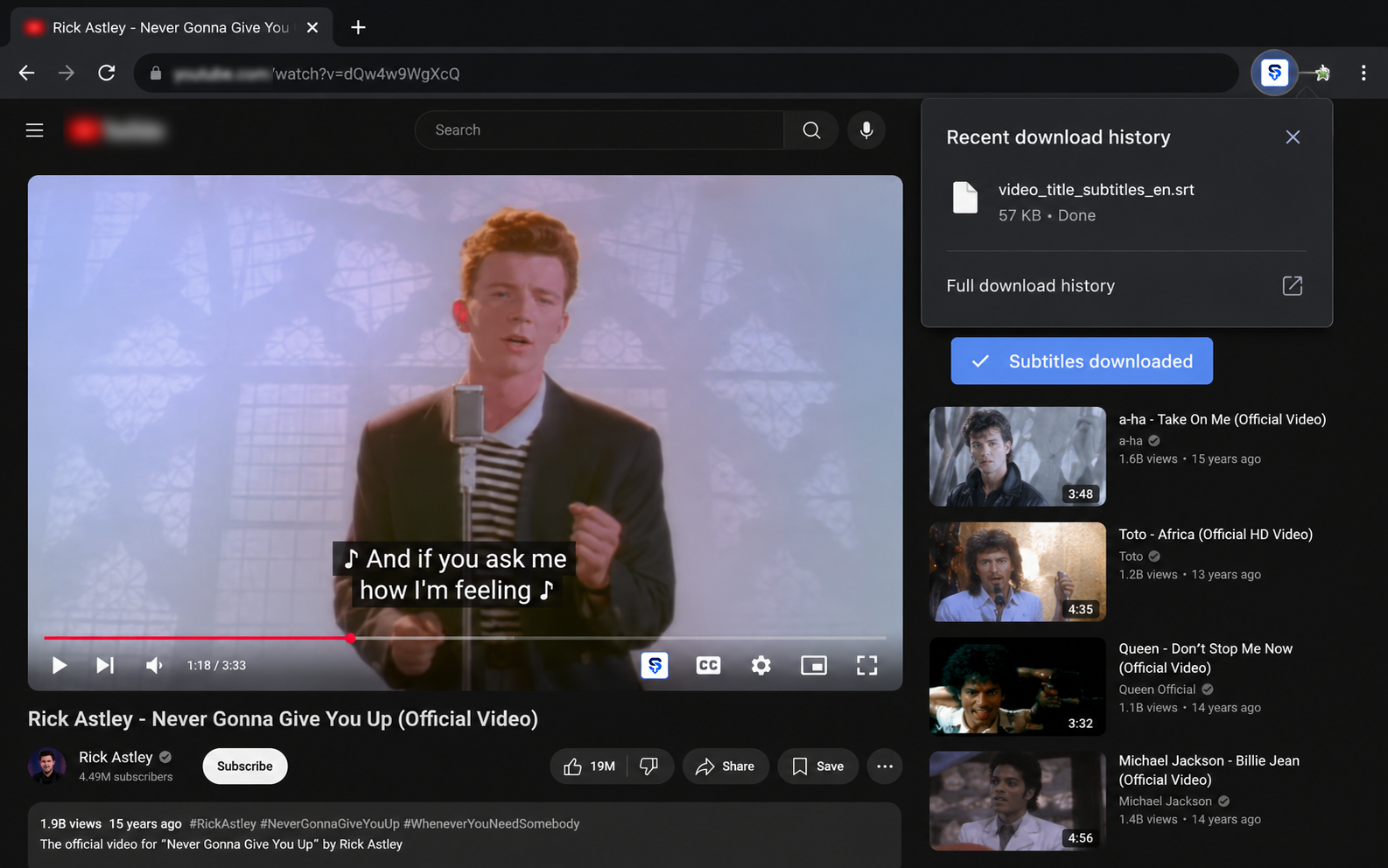Go back to the previous page
Image resolution: width=1388 pixels, height=868 pixels.
coord(27,73)
